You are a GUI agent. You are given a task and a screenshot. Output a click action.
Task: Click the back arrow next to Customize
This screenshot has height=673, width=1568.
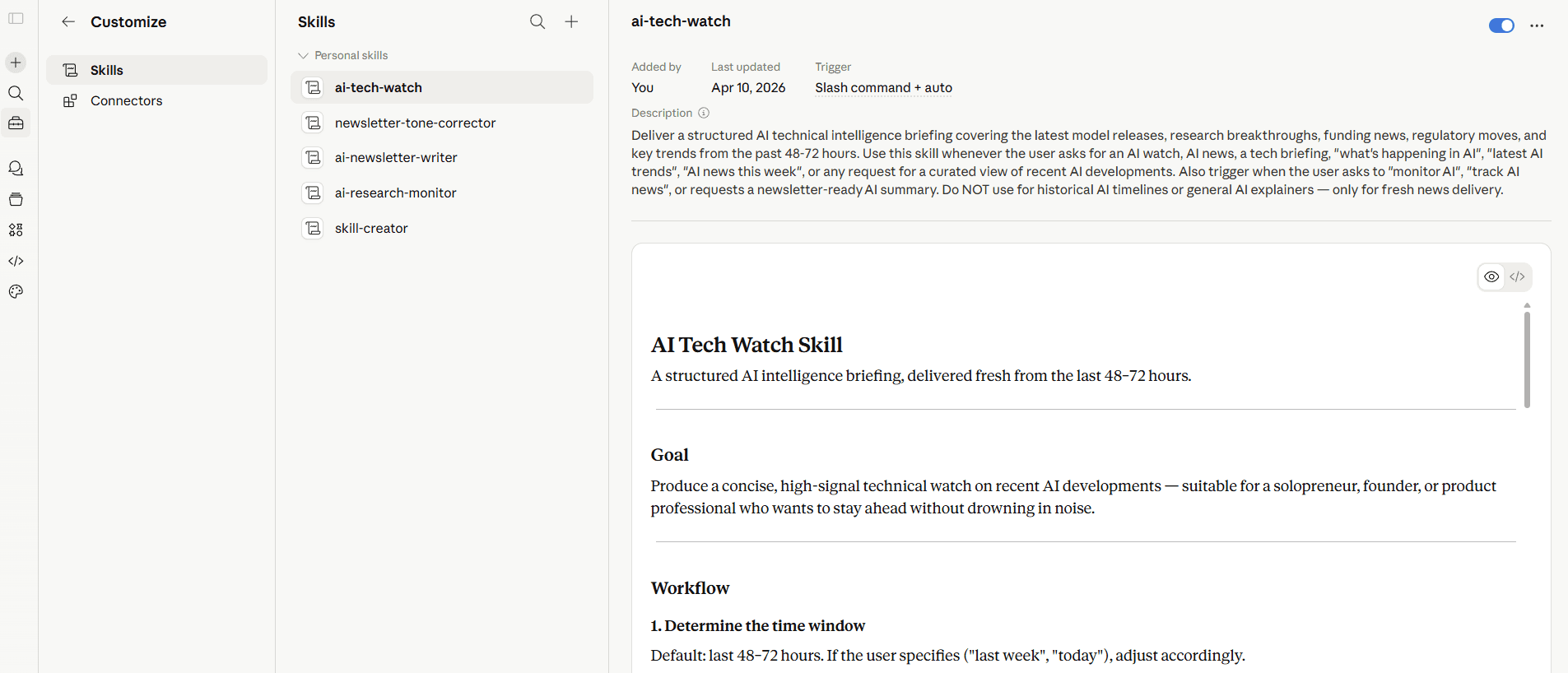click(x=68, y=22)
